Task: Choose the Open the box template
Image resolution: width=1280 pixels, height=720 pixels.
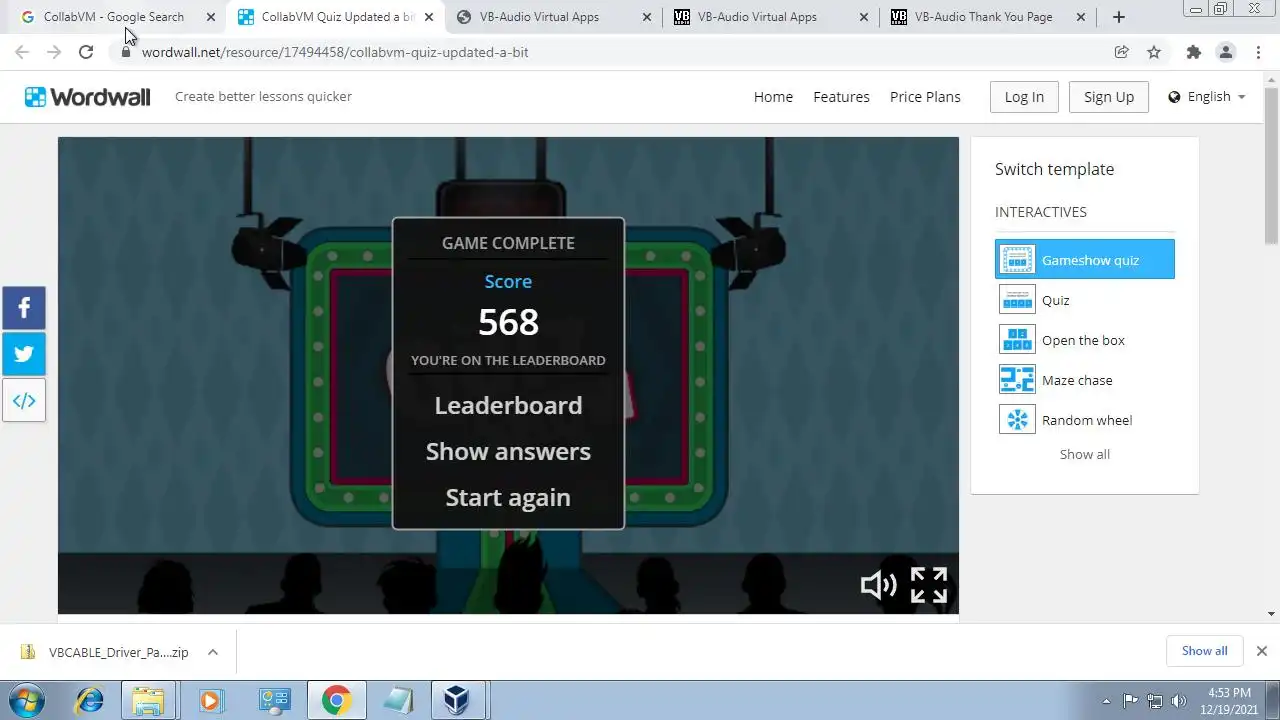Action: click(x=1085, y=340)
